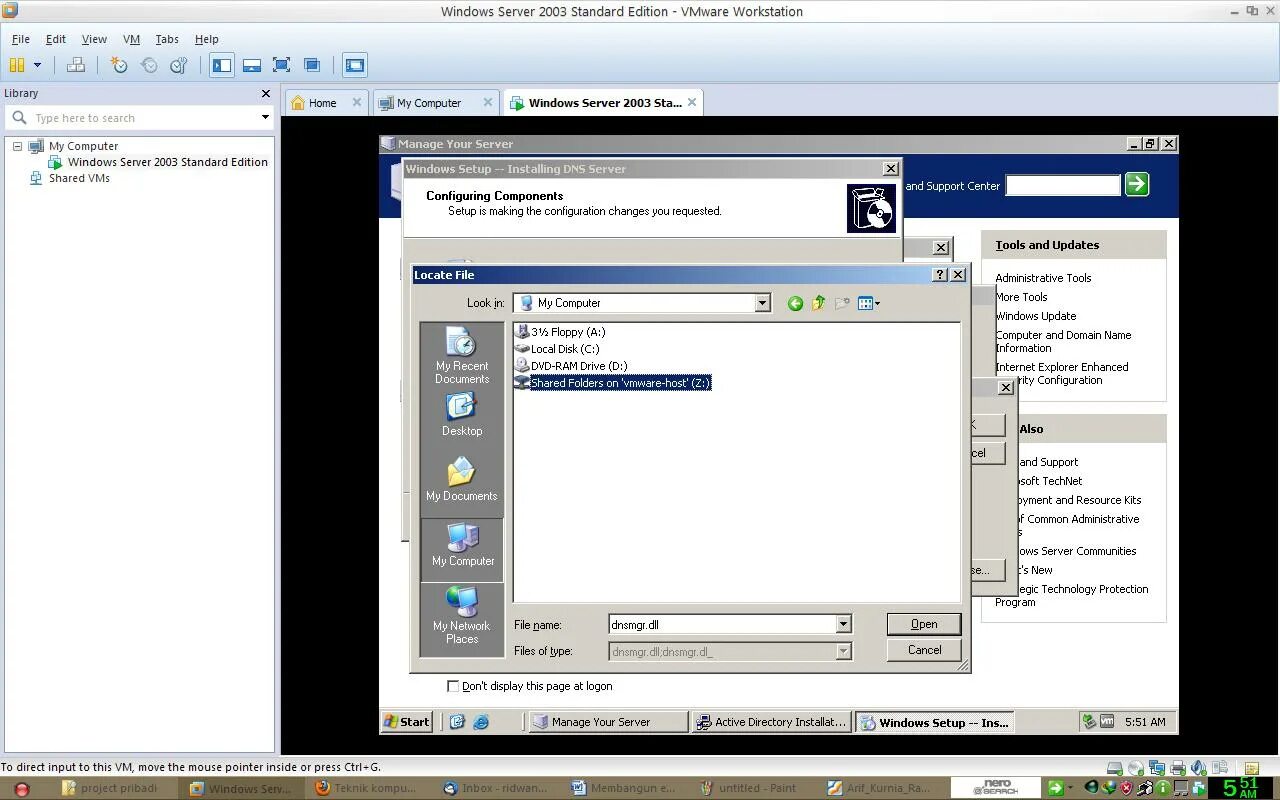Click Send Ctrl+Alt+Del toolbar icon
Viewport: 1280px width, 800px height.
point(76,65)
